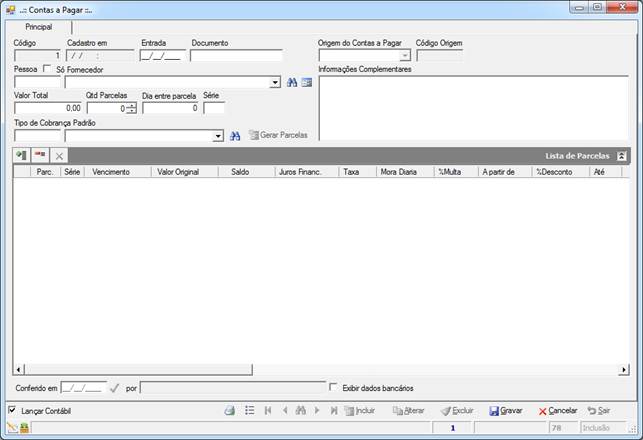Collapse Lista de Parcelas panel with arrow icon
The image size is (643, 440).
[x=622, y=156]
